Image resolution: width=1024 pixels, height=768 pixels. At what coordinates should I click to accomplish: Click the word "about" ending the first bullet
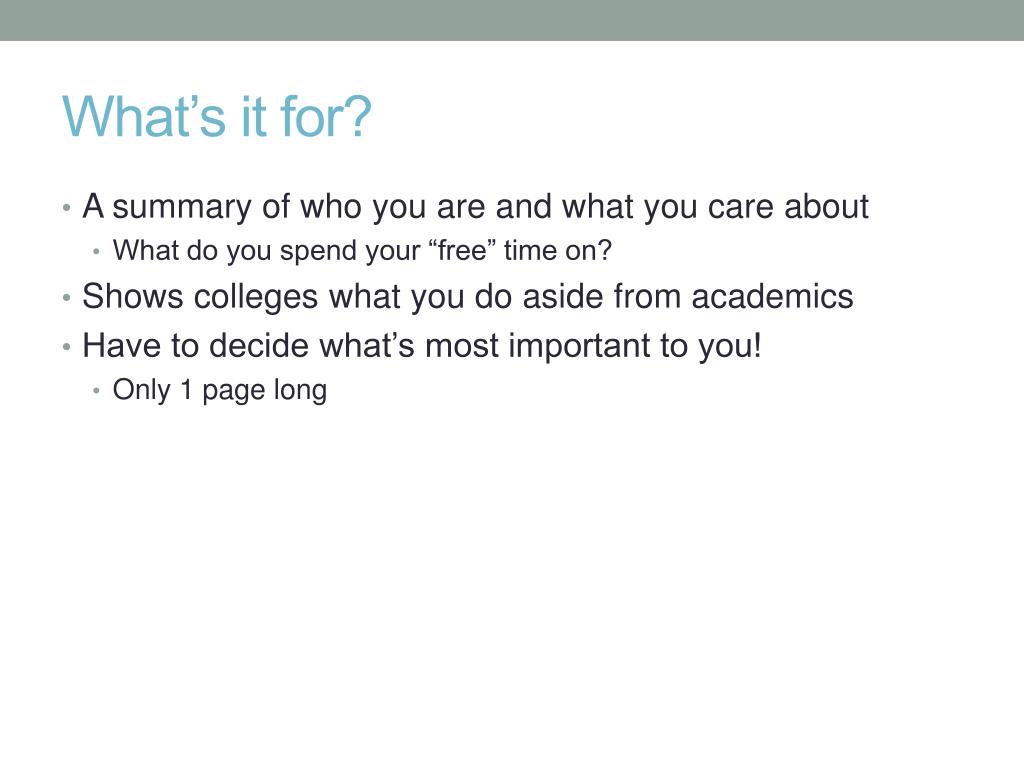(x=826, y=207)
